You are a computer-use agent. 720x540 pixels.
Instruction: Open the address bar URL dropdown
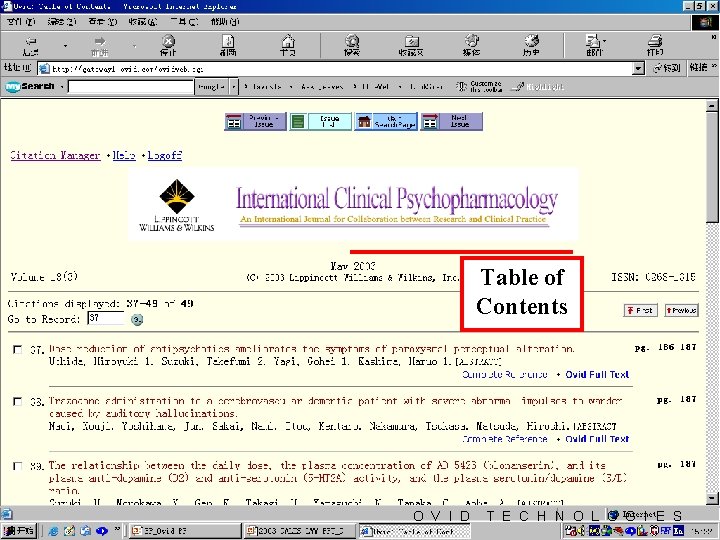638,69
